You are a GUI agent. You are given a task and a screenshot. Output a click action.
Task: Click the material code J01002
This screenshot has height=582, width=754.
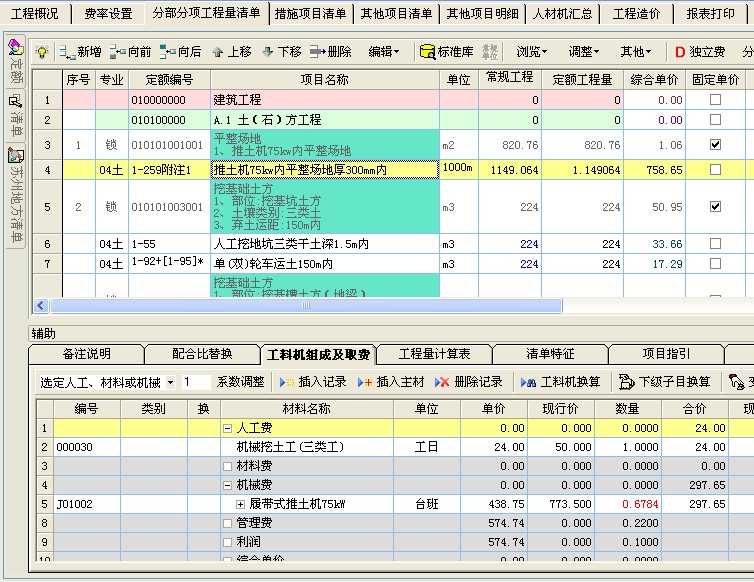[74, 504]
